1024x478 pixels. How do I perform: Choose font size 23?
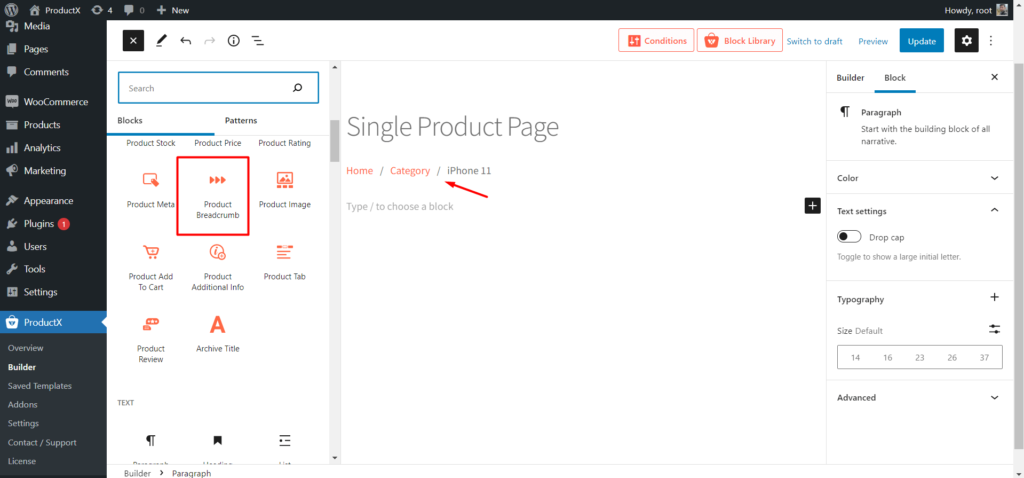(x=920, y=357)
